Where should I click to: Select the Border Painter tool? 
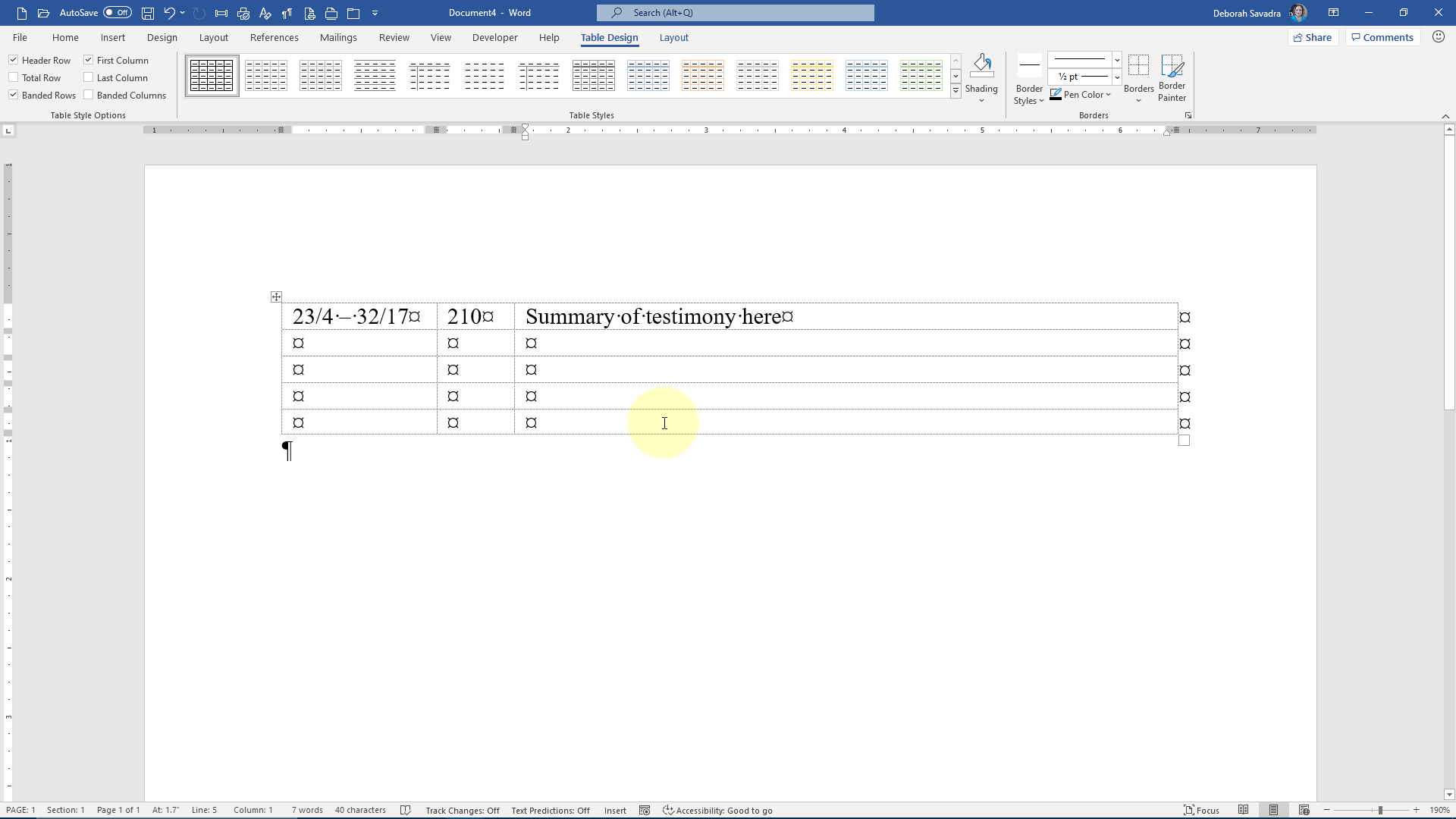pos(1172,76)
